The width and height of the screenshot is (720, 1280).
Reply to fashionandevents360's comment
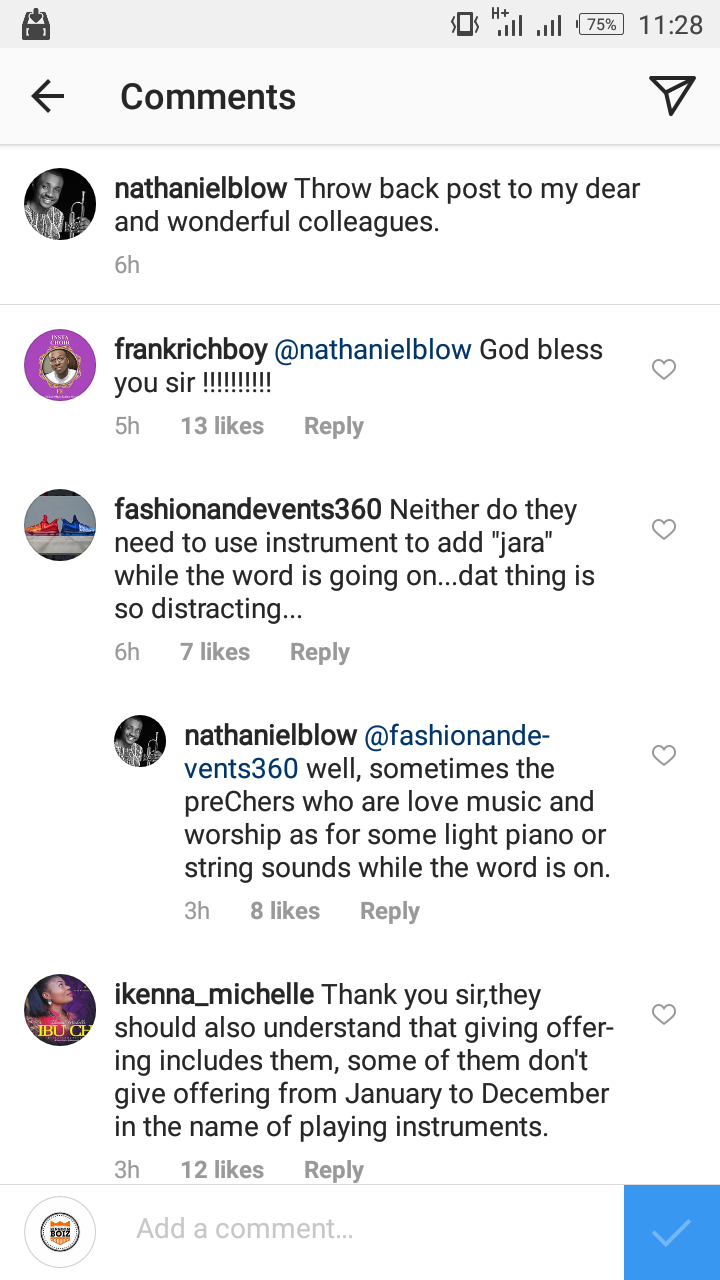[x=319, y=652]
